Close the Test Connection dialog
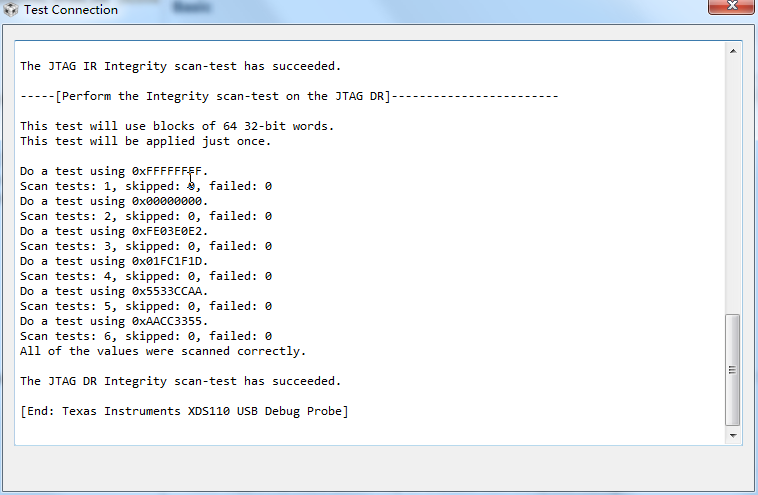758x495 pixels. [731, 7]
